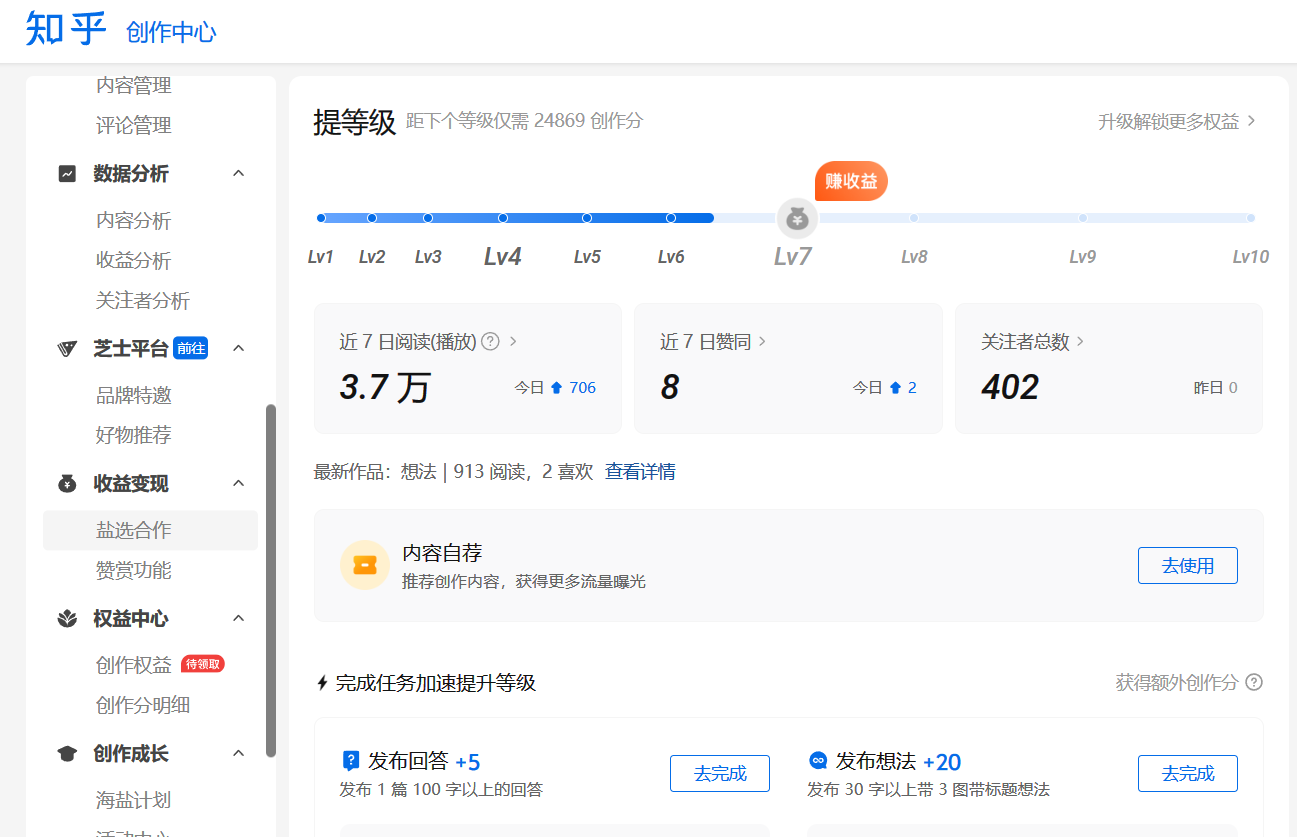The height and width of the screenshot is (837, 1297).
Task: Click the 发布回答 question bubble icon
Action: tap(349, 761)
